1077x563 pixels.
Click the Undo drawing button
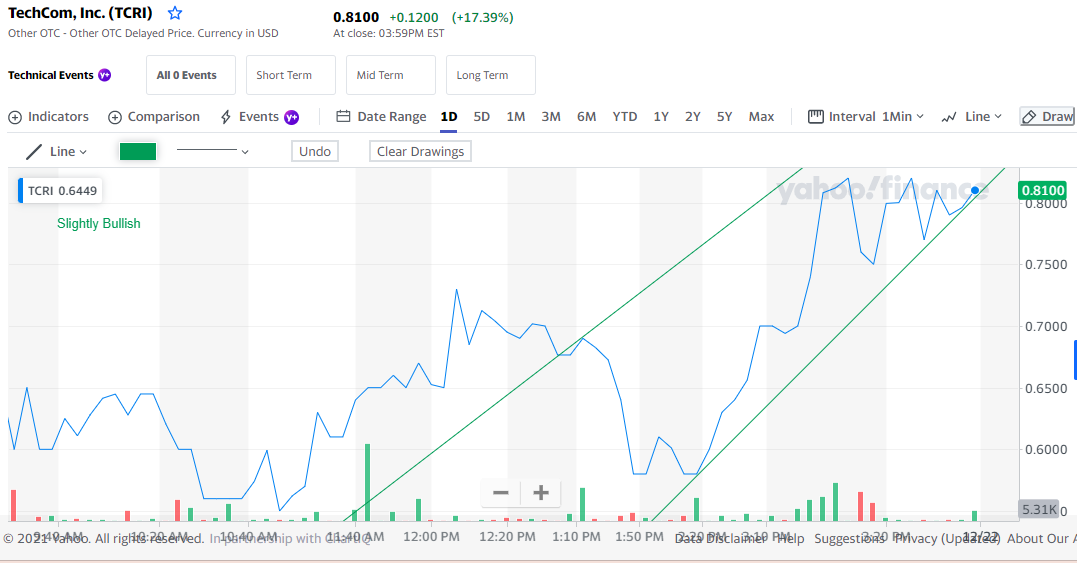click(x=315, y=151)
